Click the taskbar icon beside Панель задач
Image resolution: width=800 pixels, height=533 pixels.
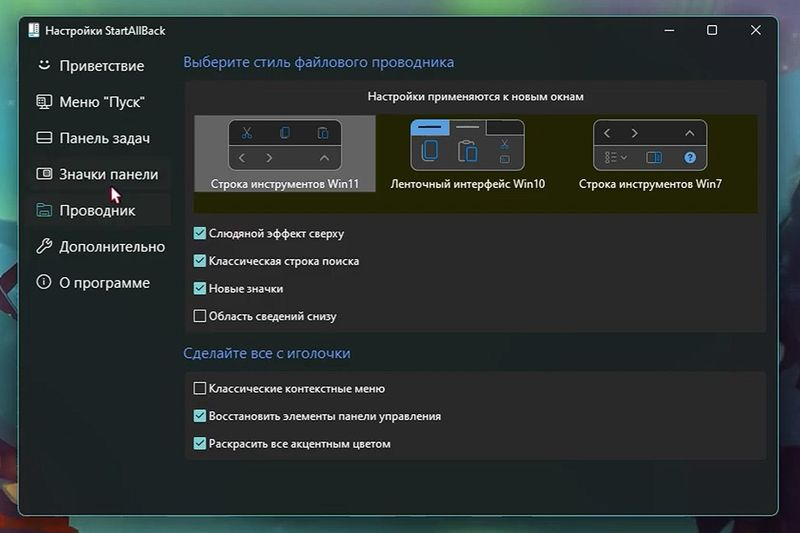point(44,138)
